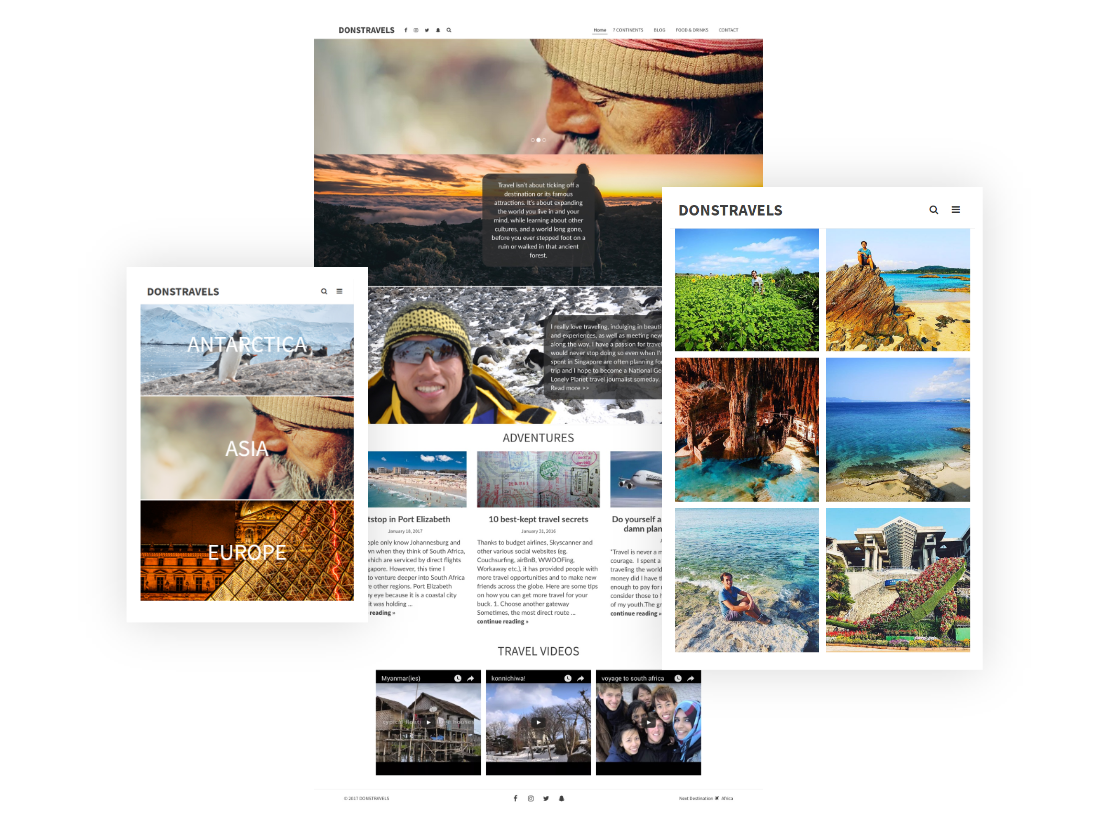Open gallery photo of flower shoe sculpture

898,580
